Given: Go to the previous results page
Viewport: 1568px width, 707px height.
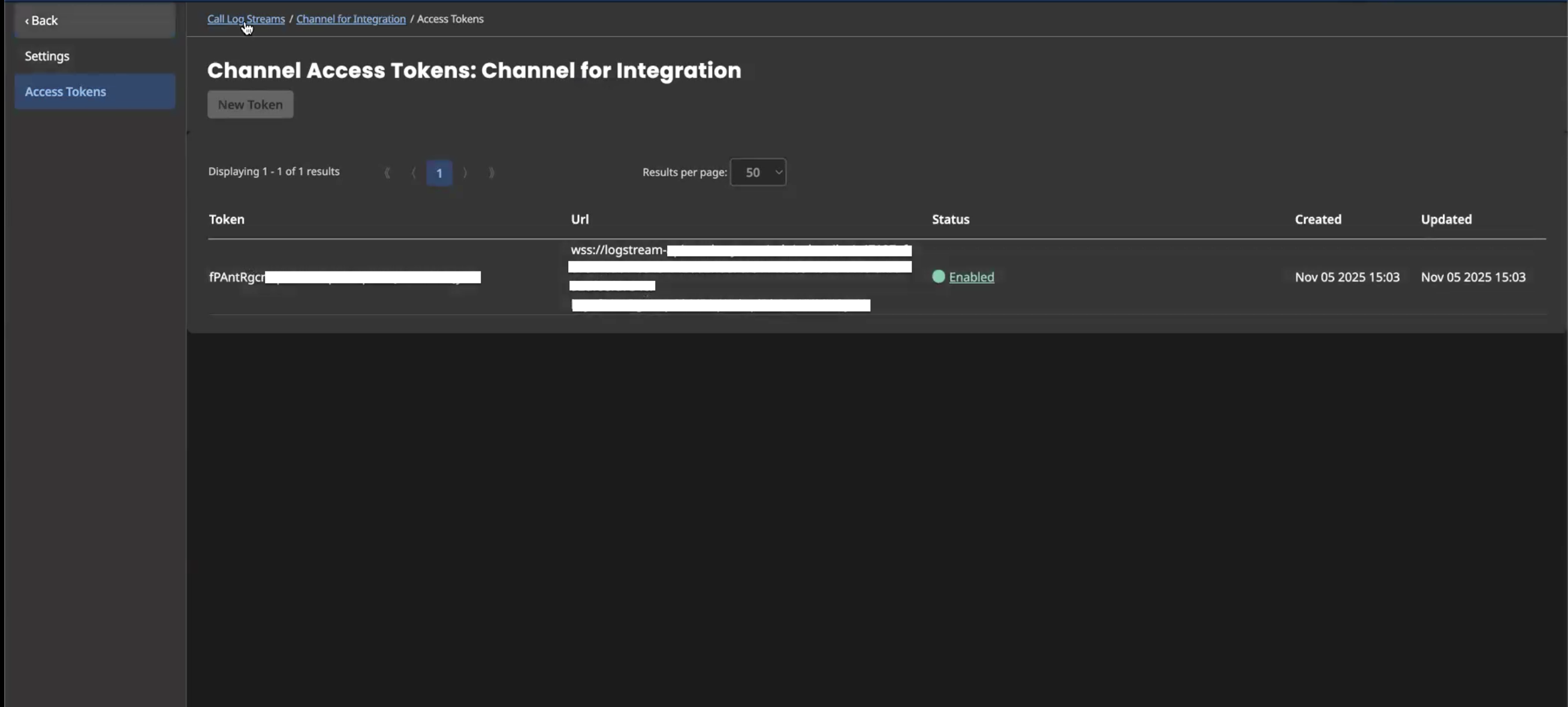Looking at the screenshot, I should coord(414,173).
